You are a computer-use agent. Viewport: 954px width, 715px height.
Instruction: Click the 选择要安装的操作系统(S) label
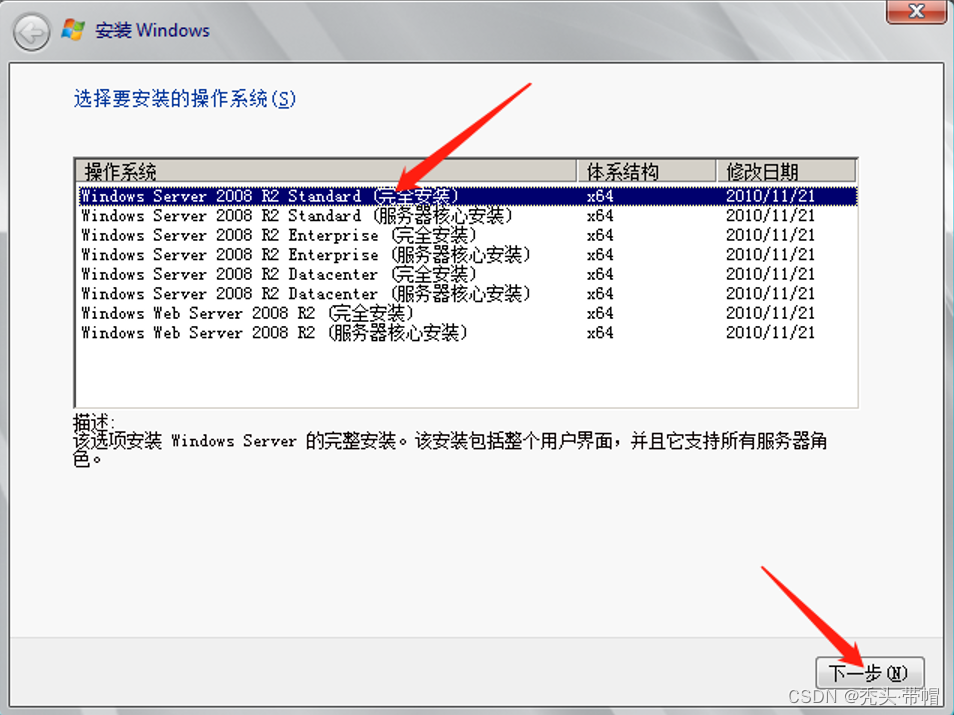(184, 99)
